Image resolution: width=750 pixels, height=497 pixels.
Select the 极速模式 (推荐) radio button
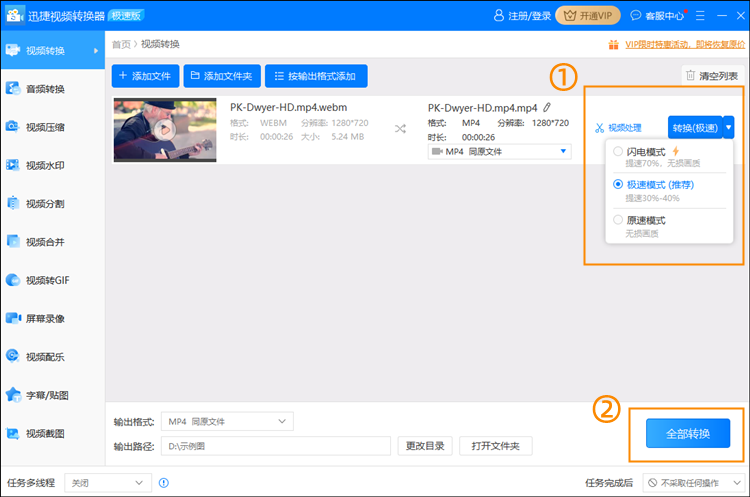[x=618, y=184]
